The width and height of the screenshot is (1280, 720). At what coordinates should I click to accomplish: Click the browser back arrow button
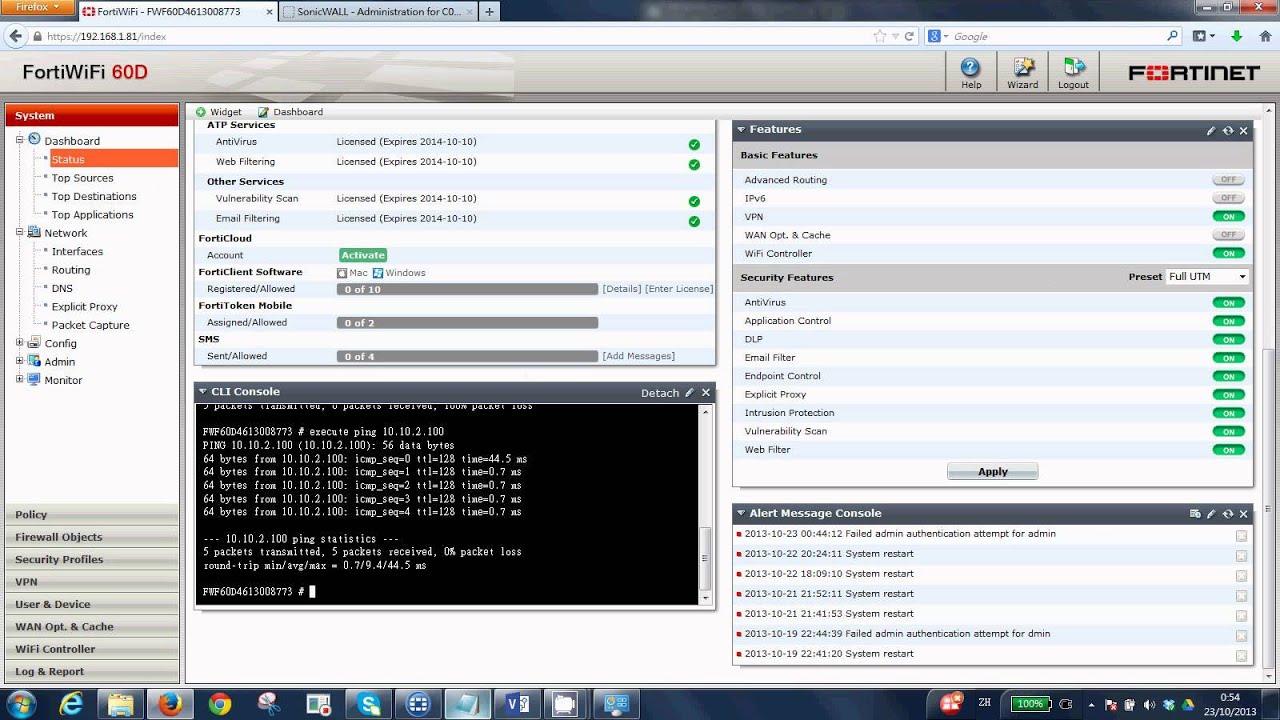pos(15,36)
